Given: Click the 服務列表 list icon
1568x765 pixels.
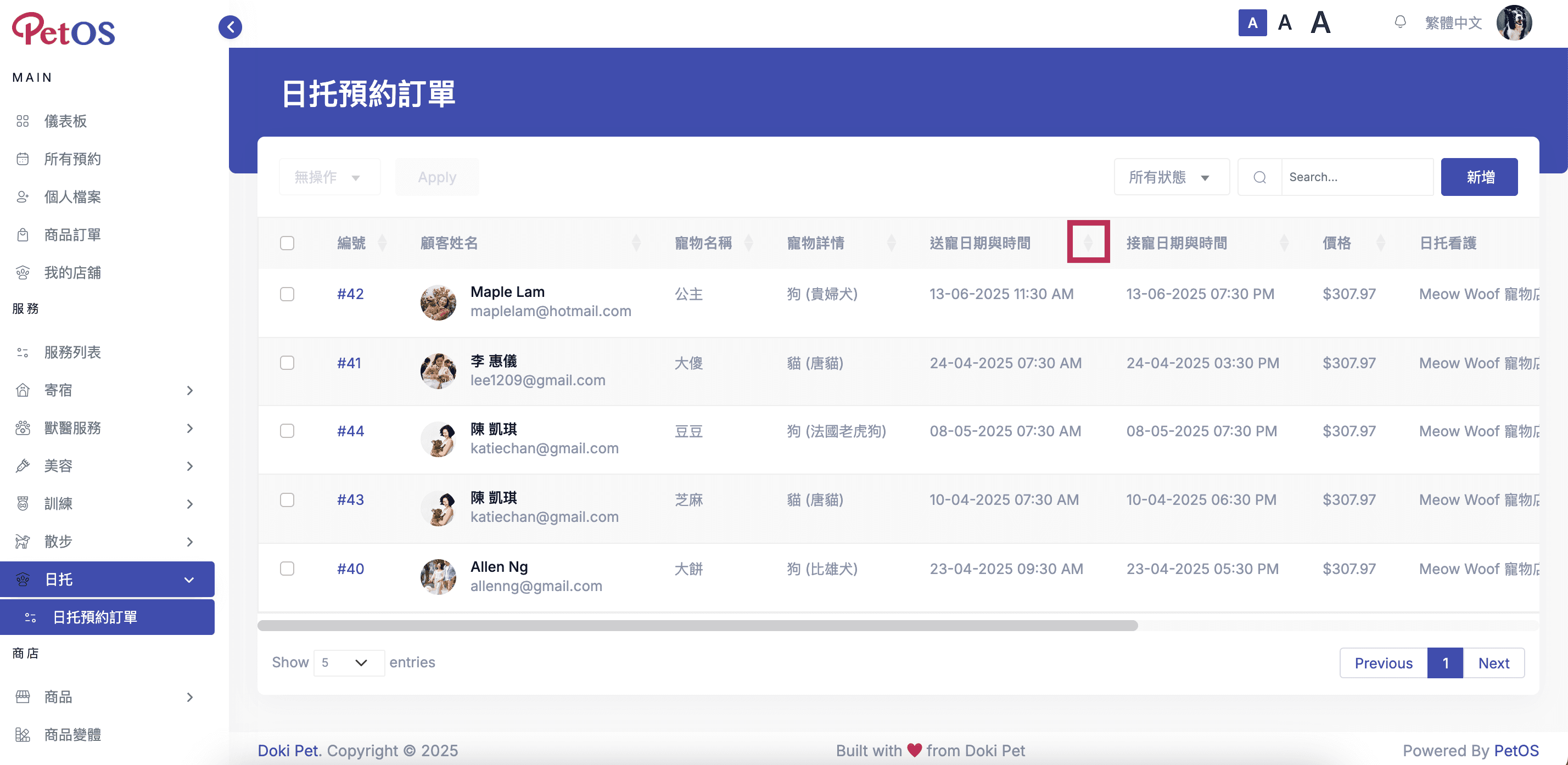Looking at the screenshot, I should pyautogui.click(x=23, y=352).
